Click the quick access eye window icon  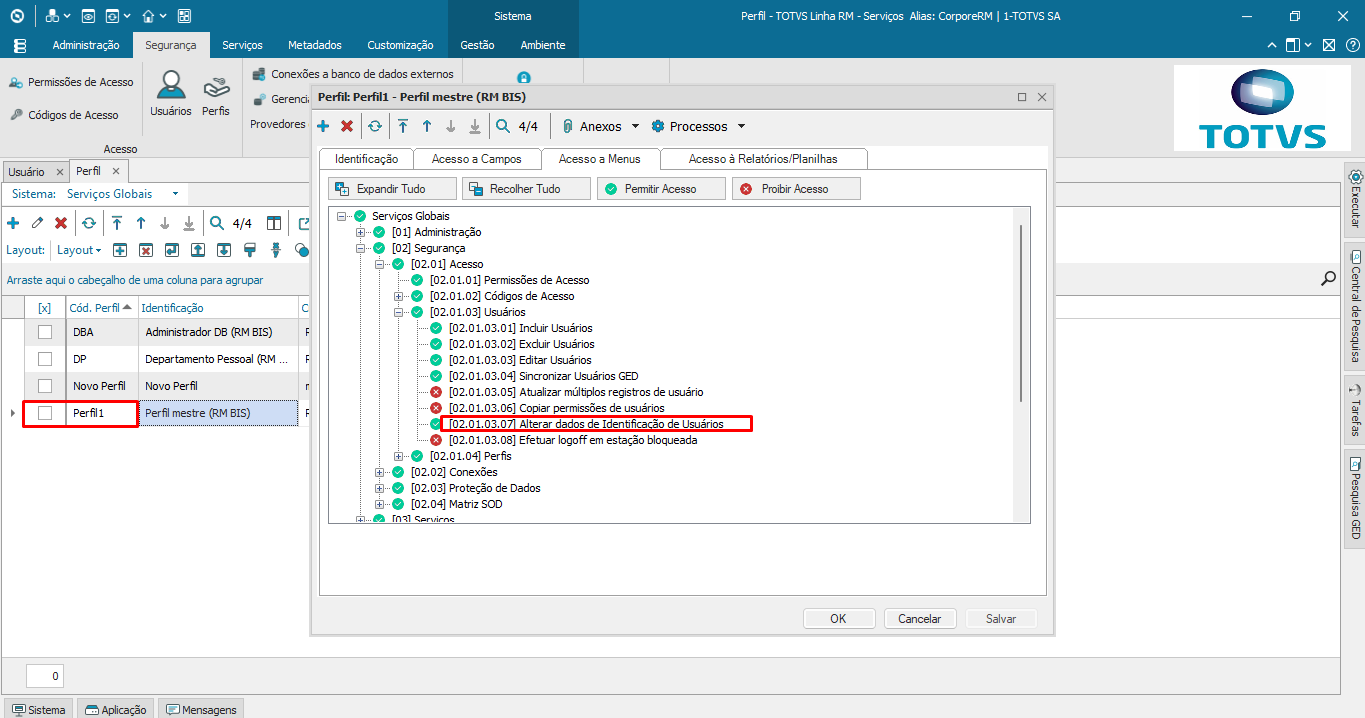[x=88, y=16]
